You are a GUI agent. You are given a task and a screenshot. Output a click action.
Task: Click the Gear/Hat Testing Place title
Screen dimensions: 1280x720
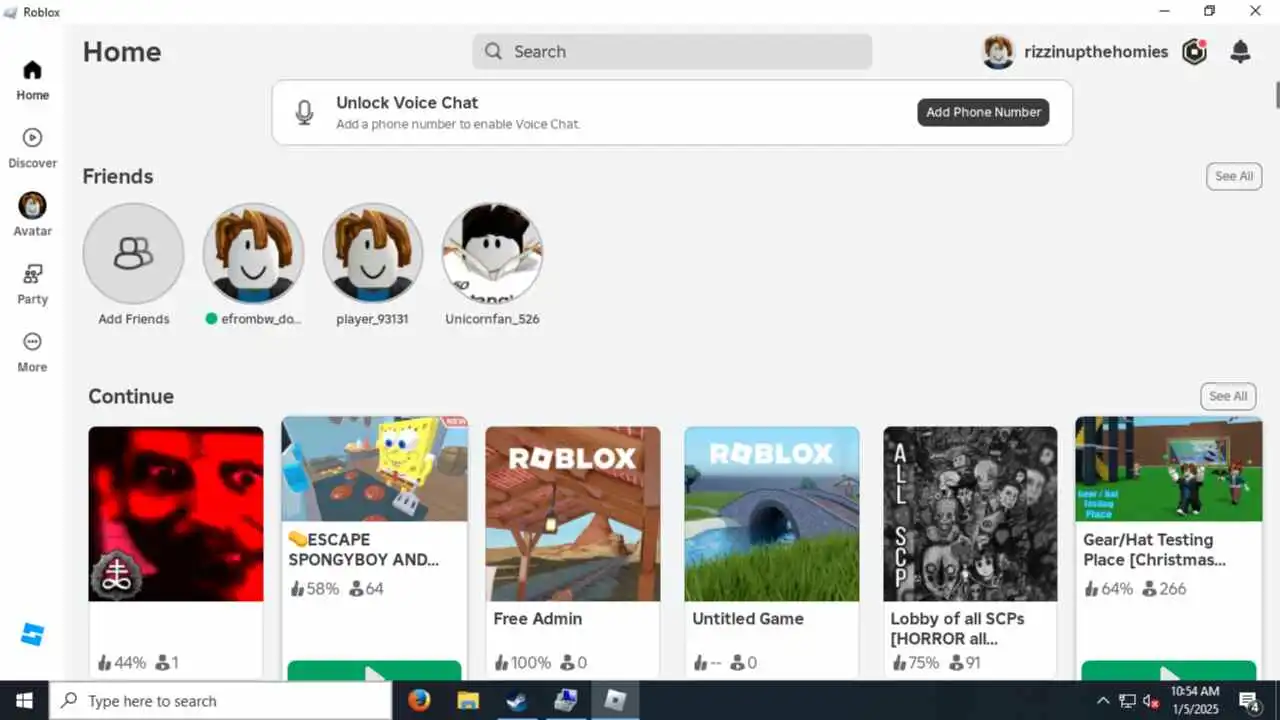[1154, 550]
